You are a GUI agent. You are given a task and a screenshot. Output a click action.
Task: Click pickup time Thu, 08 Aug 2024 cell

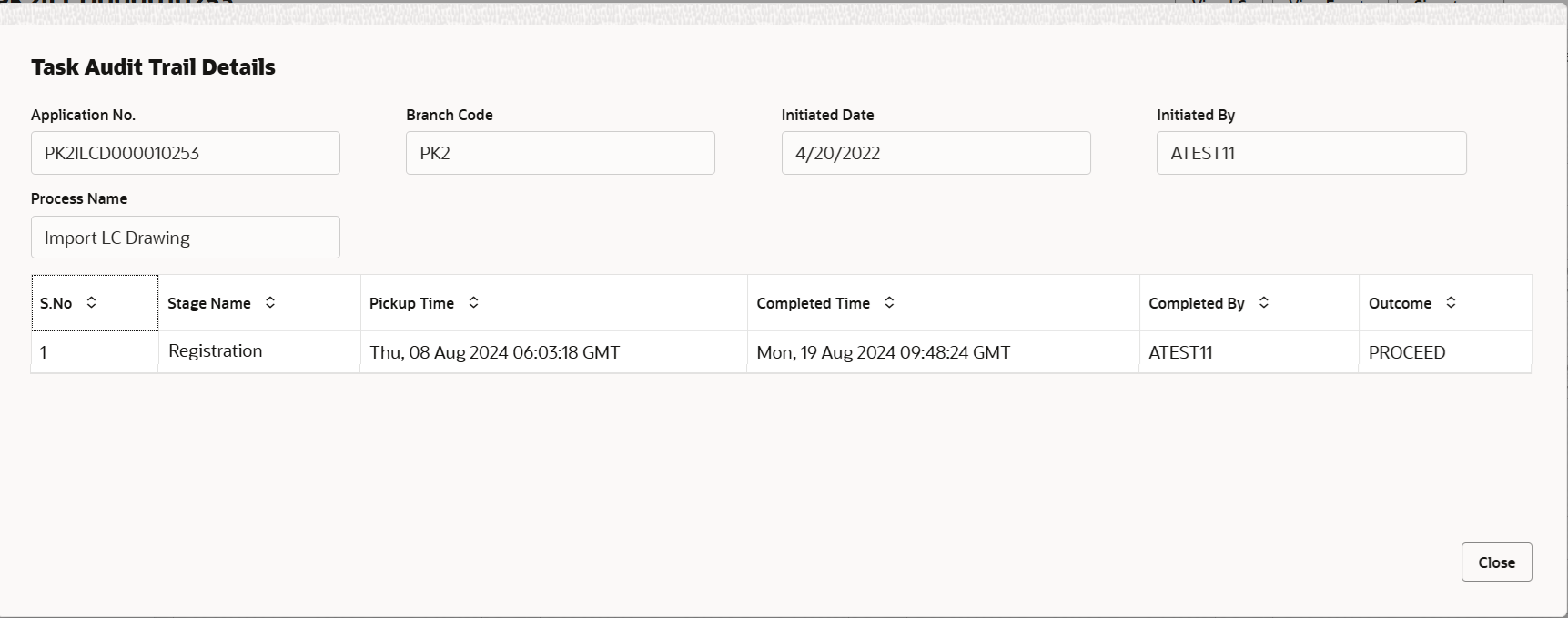click(554, 351)
